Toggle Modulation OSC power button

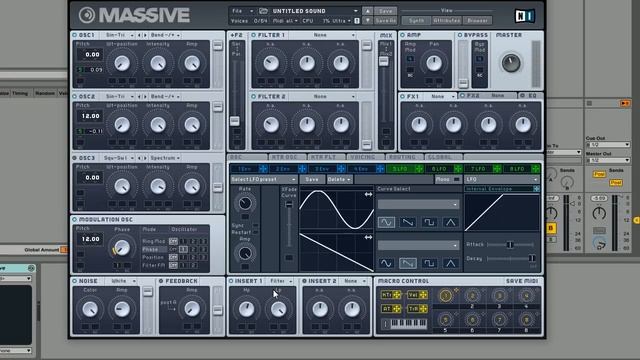pos(75,220)
